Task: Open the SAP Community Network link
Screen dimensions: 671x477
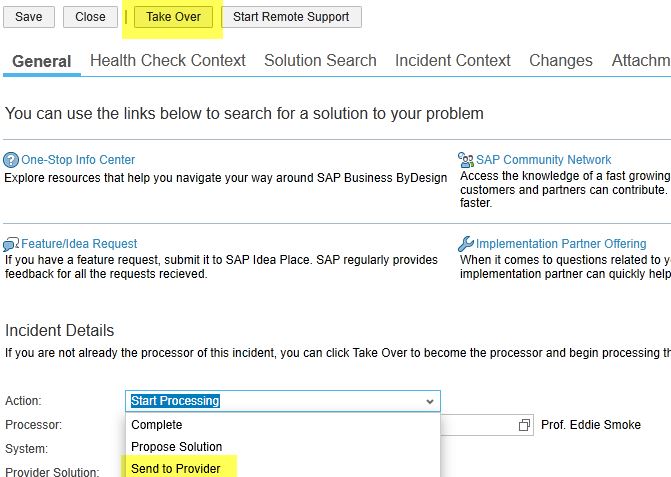Action: click(x=543, y=160)
